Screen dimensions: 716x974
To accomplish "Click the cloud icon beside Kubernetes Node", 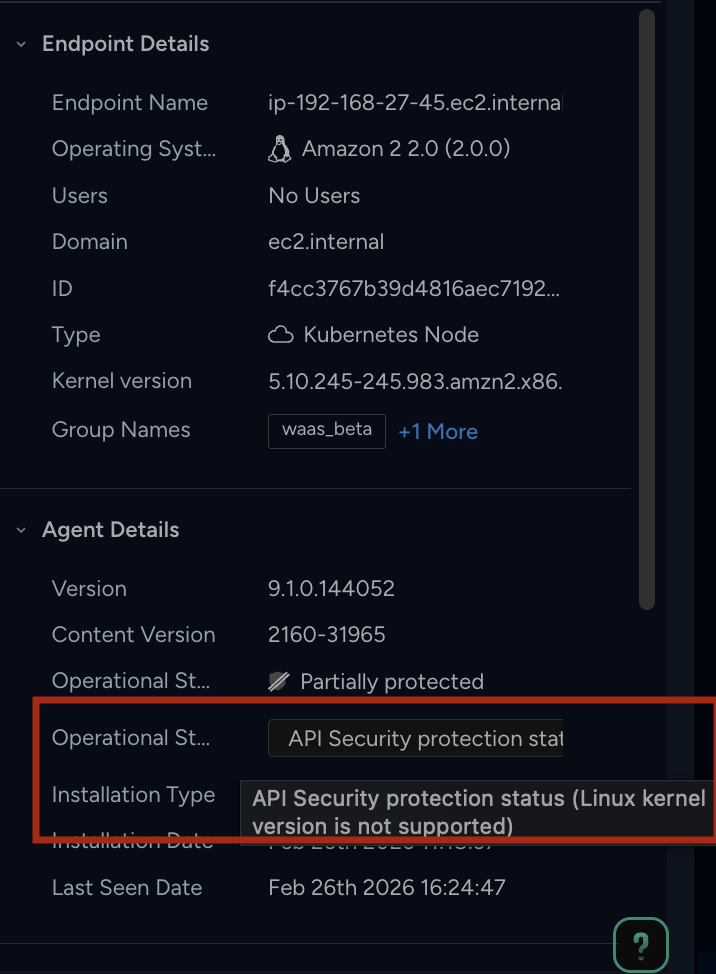I will click(x=280, y=335).
